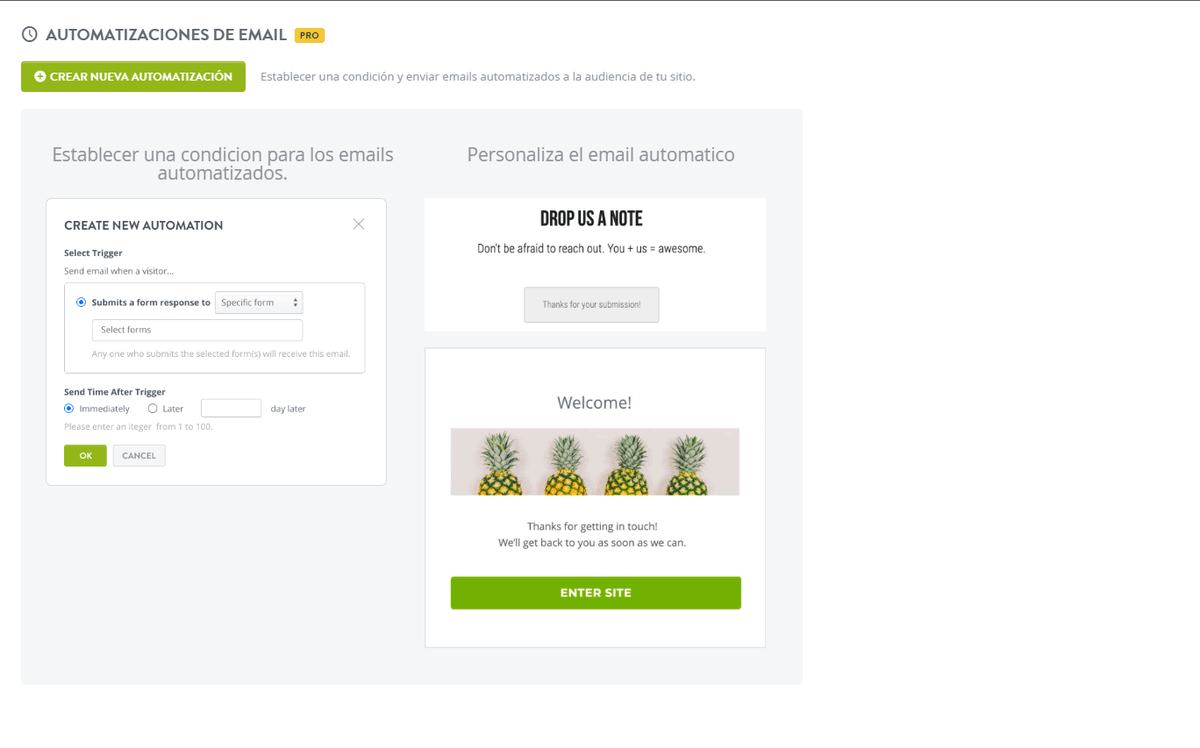Click the 'Welcome!' email heading
Screen dimensions: 1200x748
[x=594, y=403]
